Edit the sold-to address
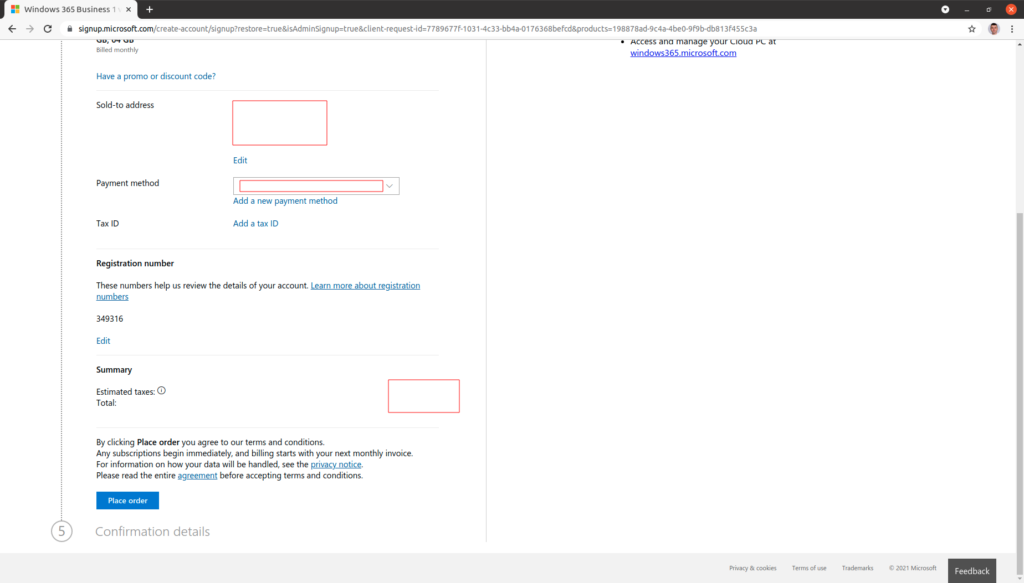The image size is (1024, 583). [240, 160]
